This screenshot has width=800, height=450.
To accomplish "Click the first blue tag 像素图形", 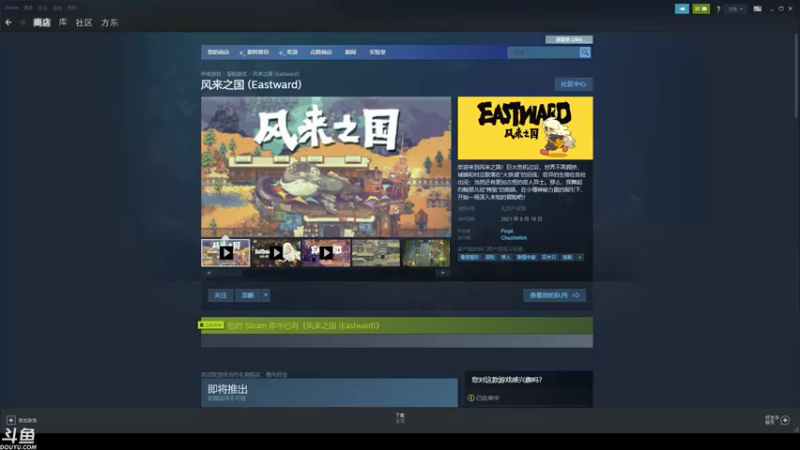I will (x=469, y=257).
